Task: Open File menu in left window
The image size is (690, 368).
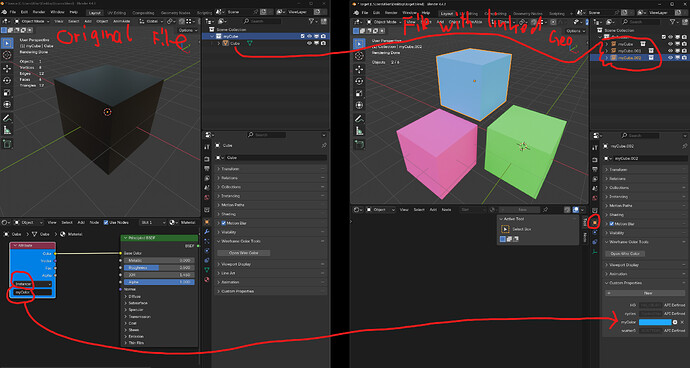Action: (x=12, y=12)
